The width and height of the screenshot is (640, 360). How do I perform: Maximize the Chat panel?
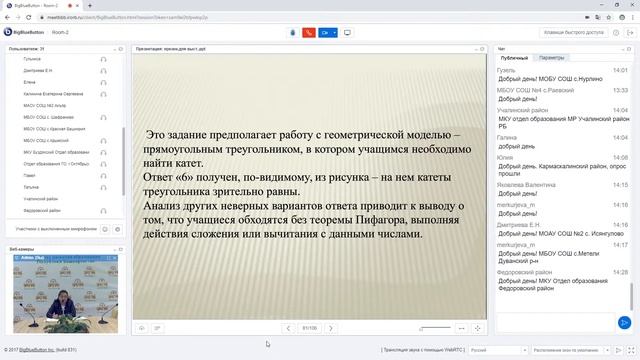[629, 49]
